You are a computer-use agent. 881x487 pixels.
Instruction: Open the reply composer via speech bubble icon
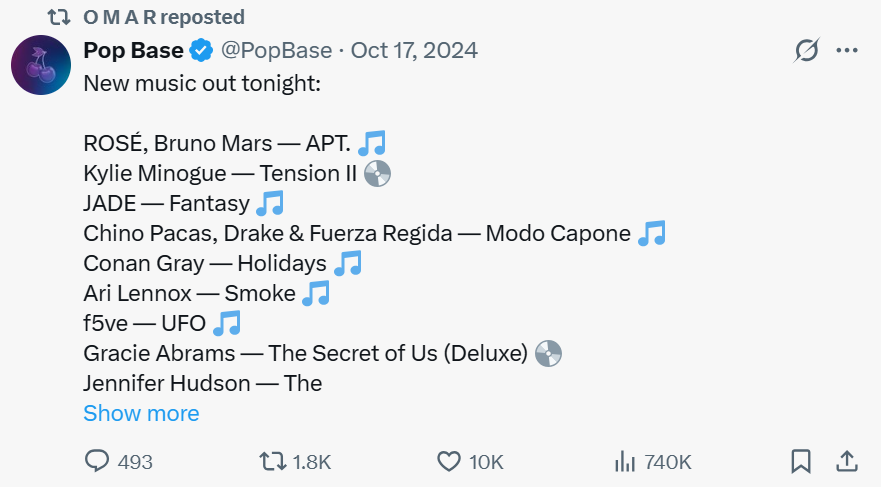97,461
